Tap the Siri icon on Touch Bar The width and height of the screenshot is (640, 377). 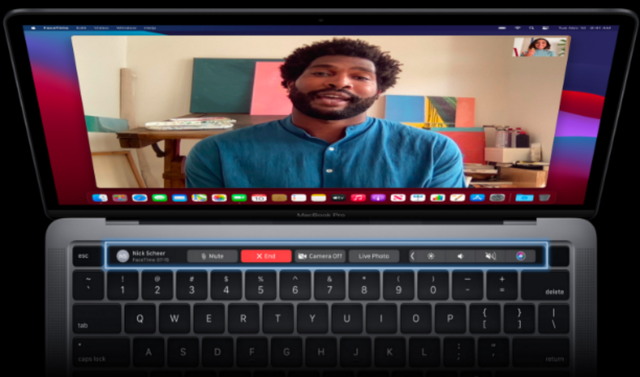click(x=520, y=256)
